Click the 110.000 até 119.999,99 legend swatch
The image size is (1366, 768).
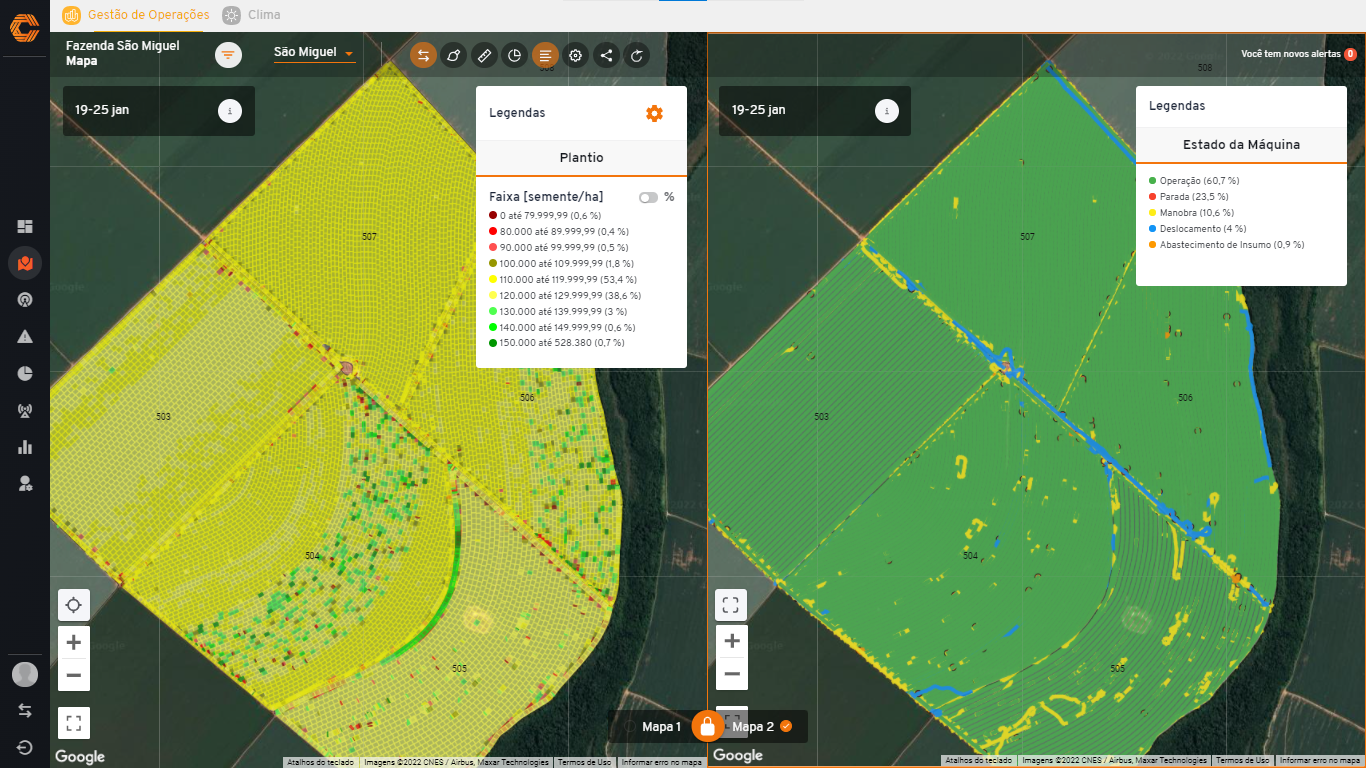tap(493, 280)
